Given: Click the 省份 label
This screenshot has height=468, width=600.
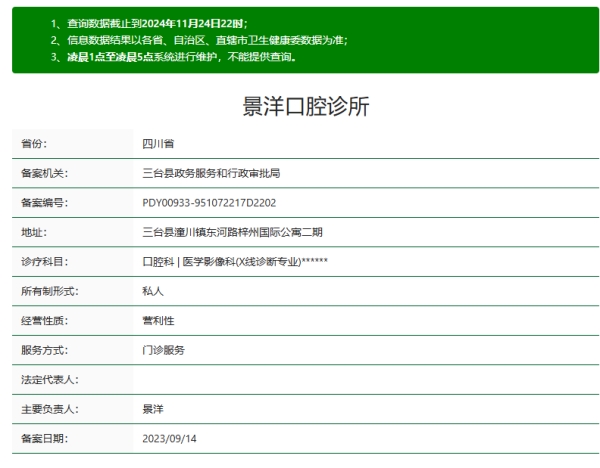Looking at the screenshot, I should pyautogui.click(x=34, y=144).
